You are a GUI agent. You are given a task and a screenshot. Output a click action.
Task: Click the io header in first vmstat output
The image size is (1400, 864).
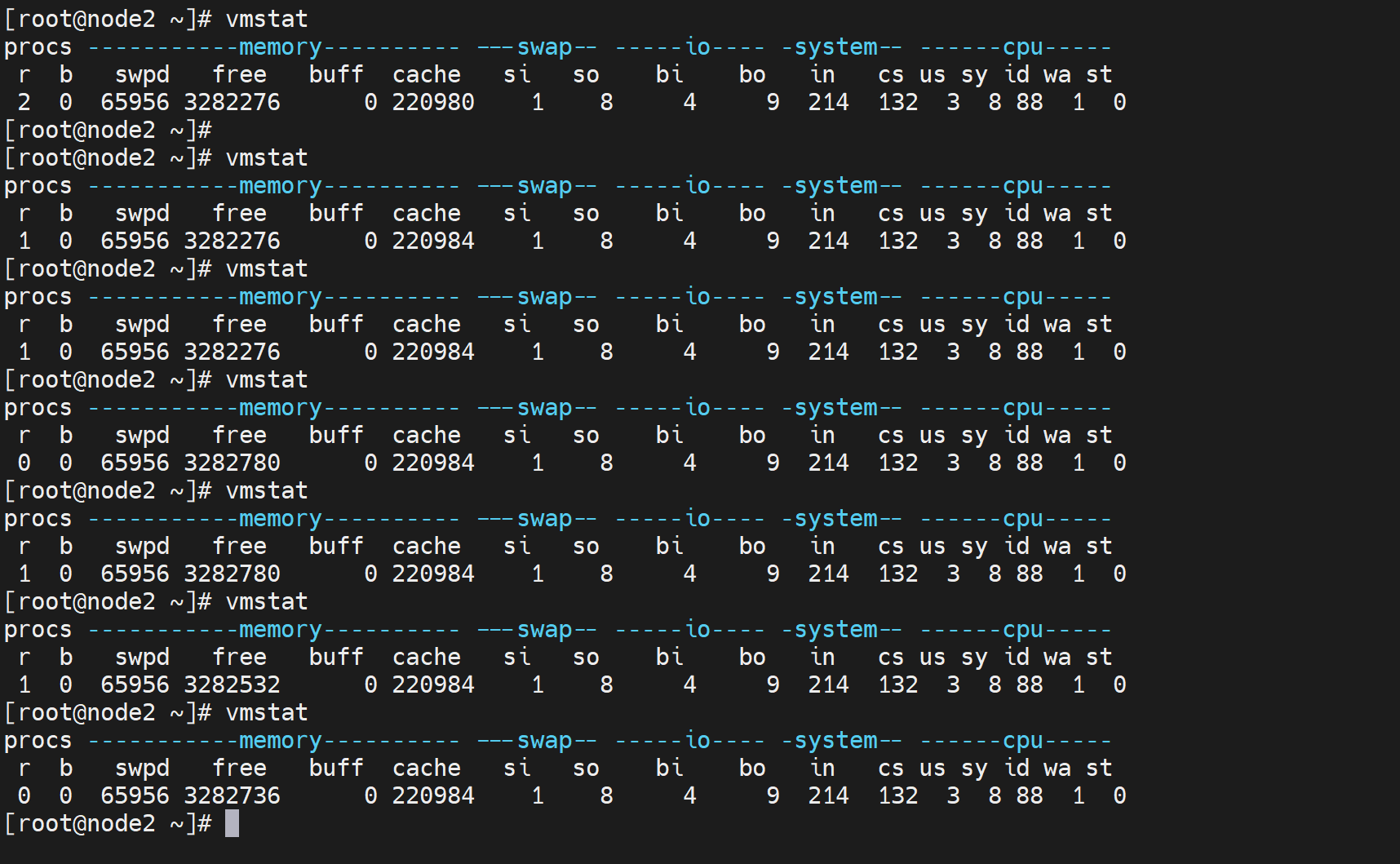[x=698, y=47]
